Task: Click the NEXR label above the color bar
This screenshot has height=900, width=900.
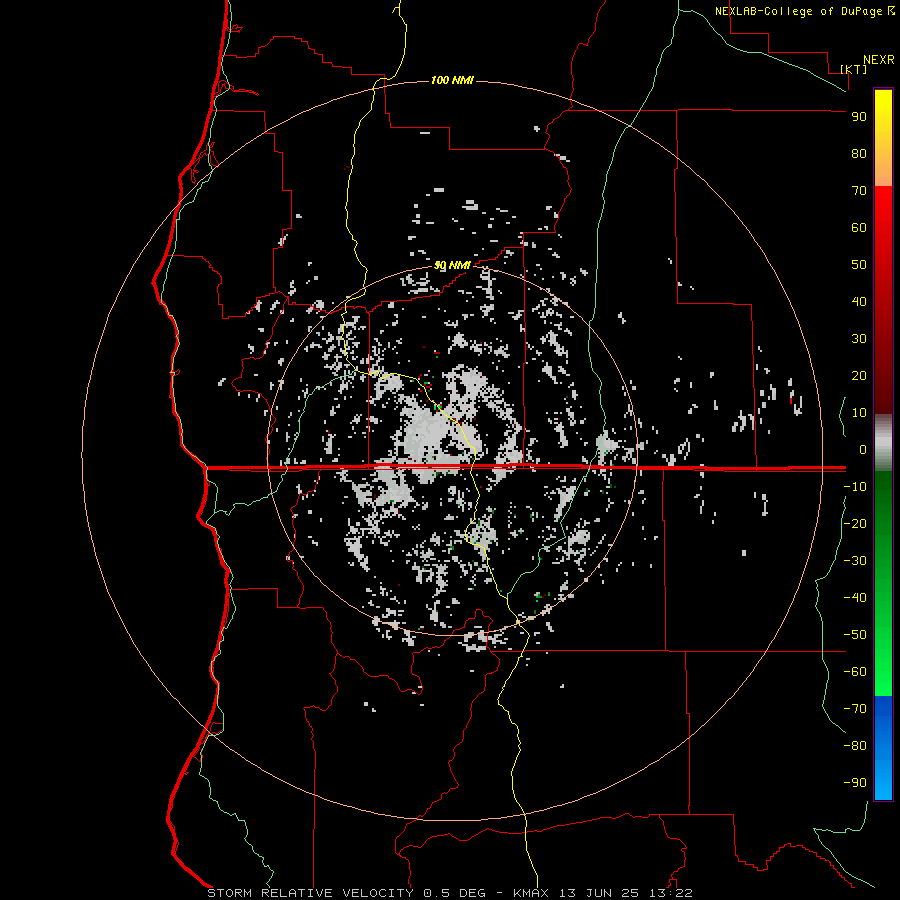Action: (879, 60)
